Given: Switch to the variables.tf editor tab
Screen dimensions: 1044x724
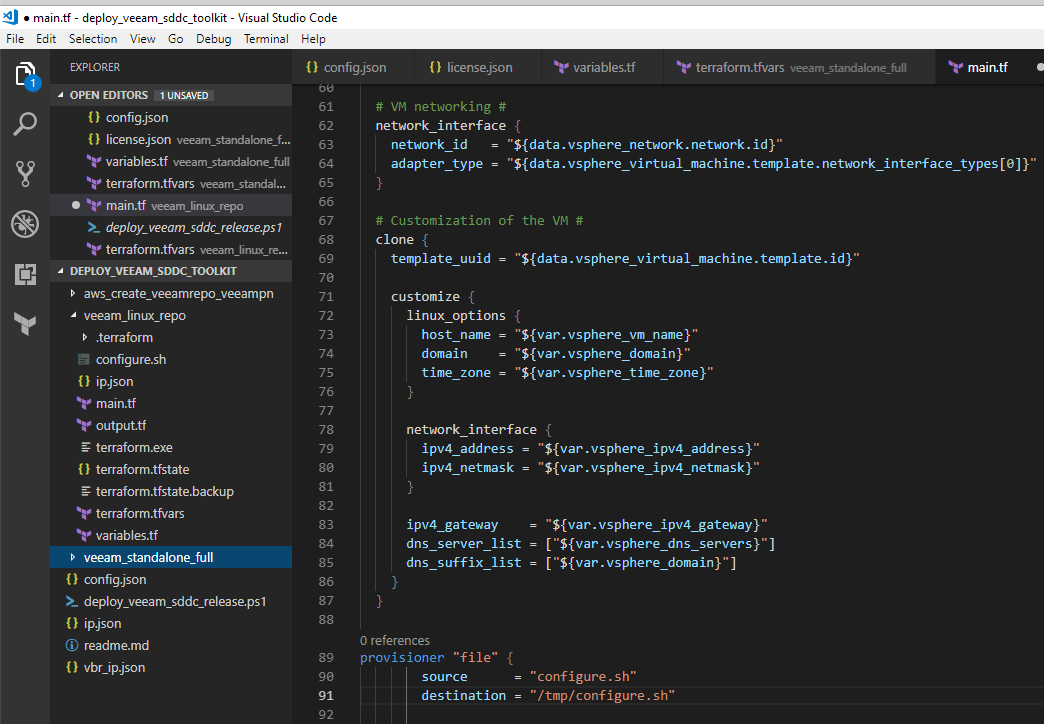Looking at the screenshot, I should tap(603, 67).
